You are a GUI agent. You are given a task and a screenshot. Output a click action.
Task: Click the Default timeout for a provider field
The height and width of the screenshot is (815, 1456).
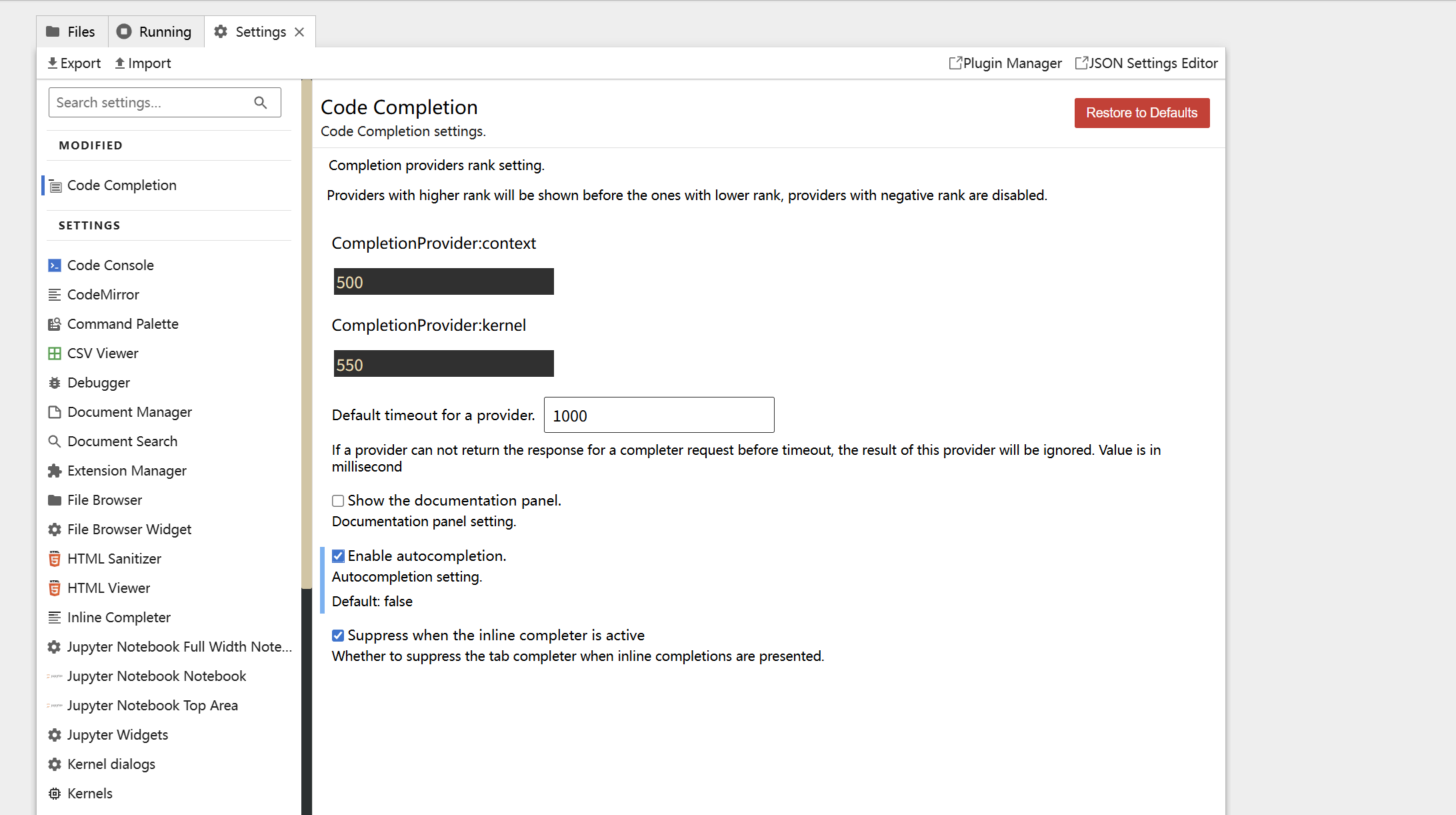pyautogui.click(x=659, y=415)
